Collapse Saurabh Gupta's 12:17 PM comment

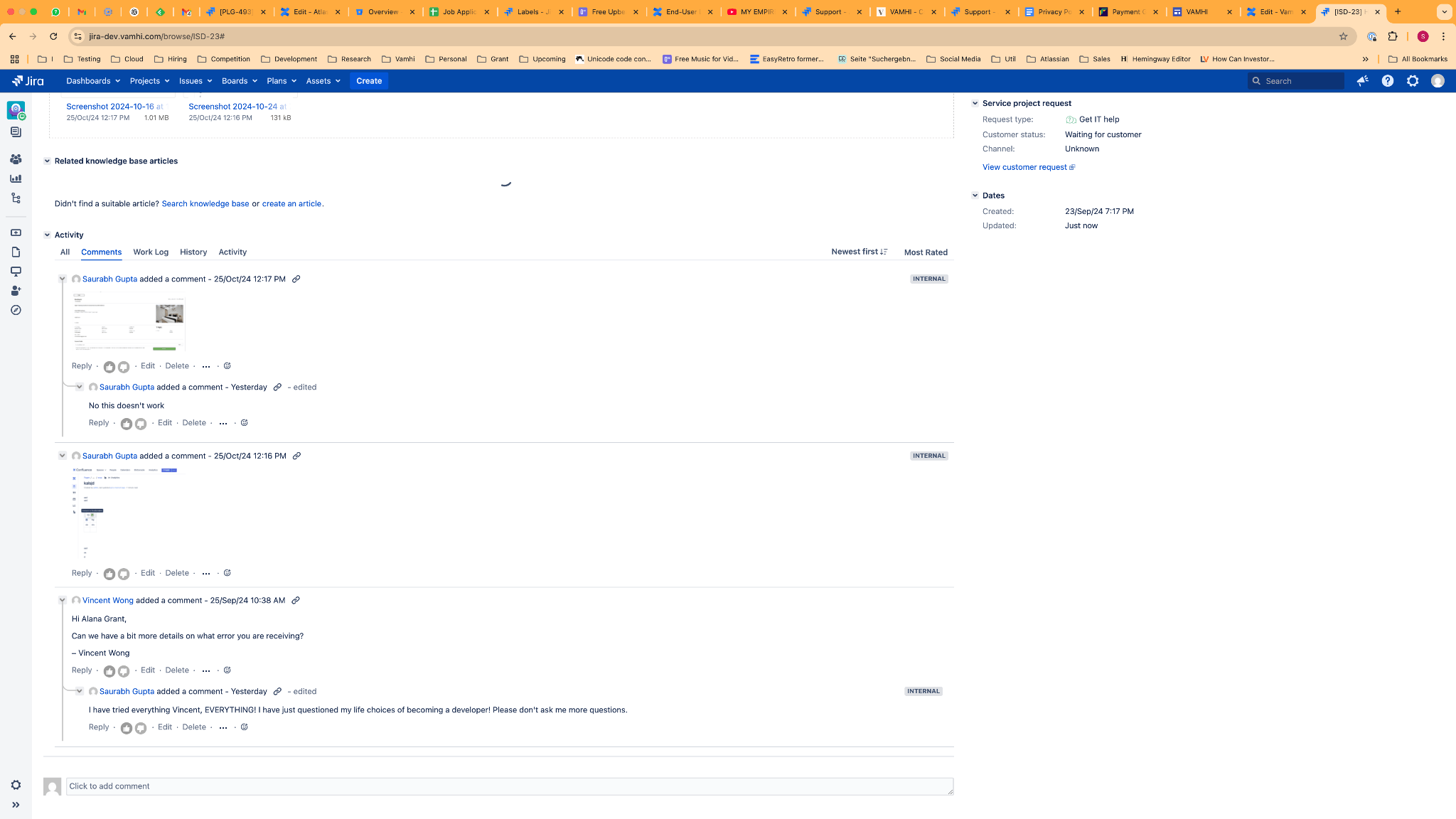(x=63, y=279)
